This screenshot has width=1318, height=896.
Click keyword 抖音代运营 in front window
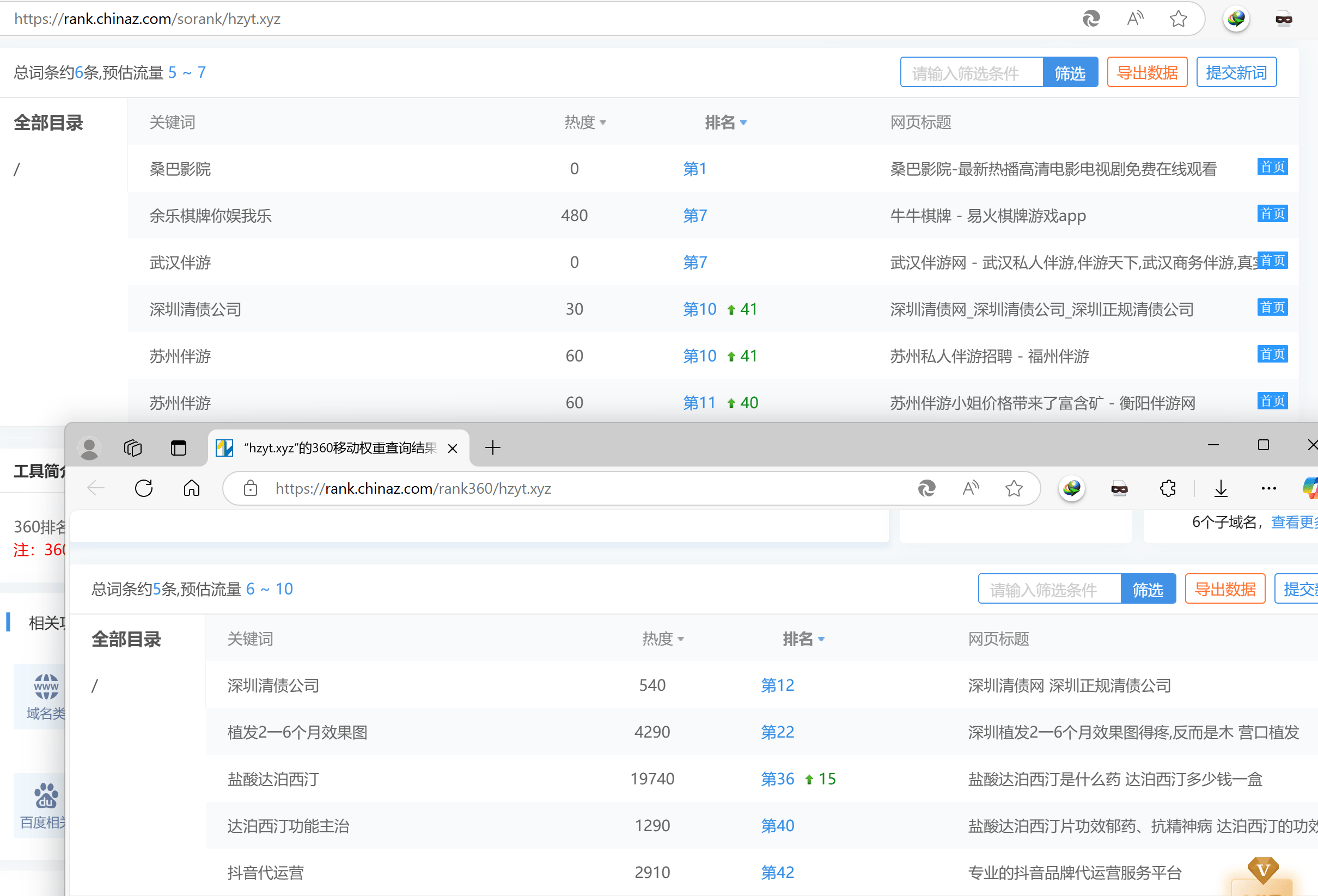click(x=265, y=872)
